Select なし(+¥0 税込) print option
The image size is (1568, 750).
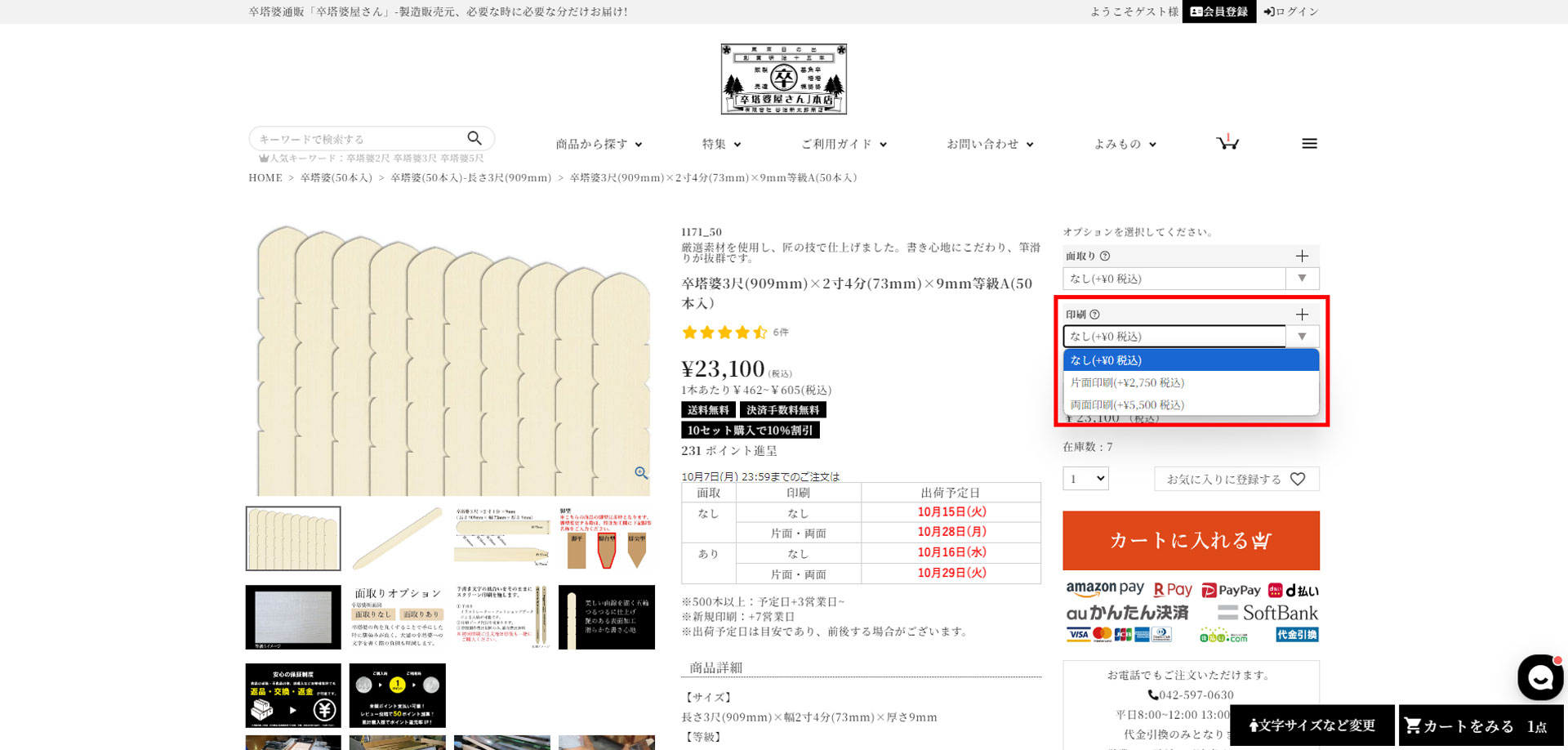(x=1191, y=360)
